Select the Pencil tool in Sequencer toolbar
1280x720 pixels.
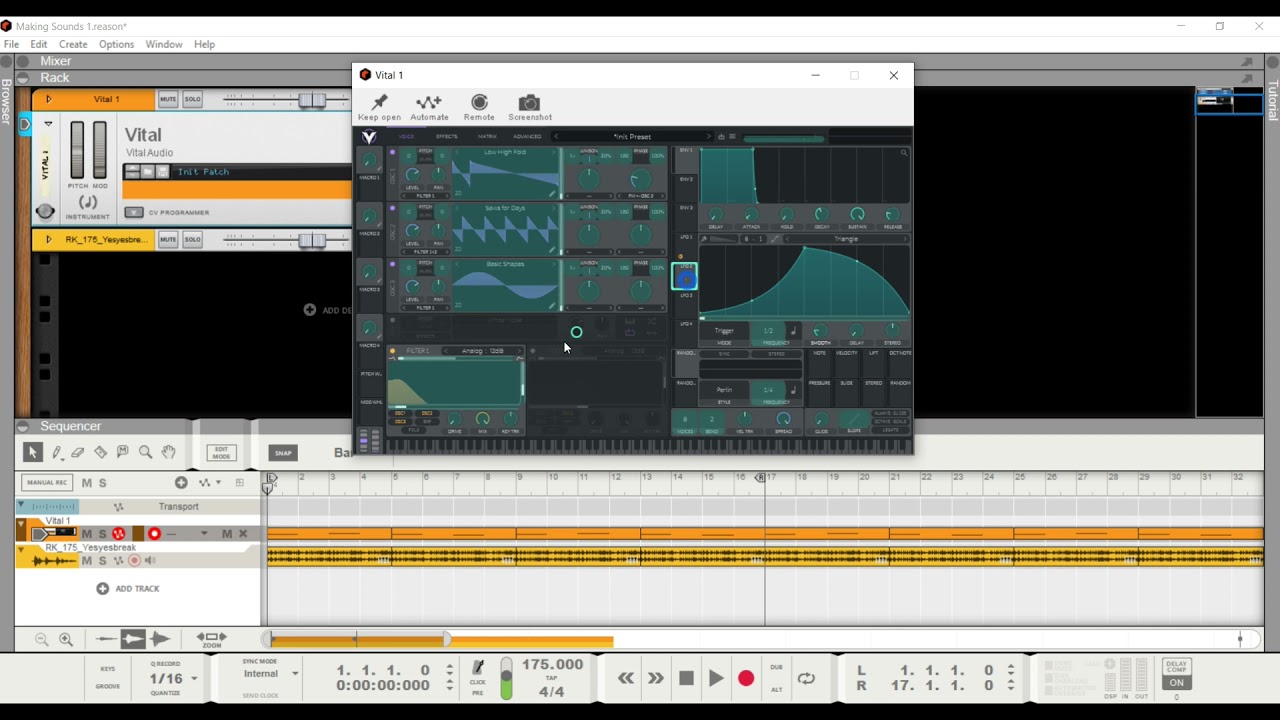point(57,453)
